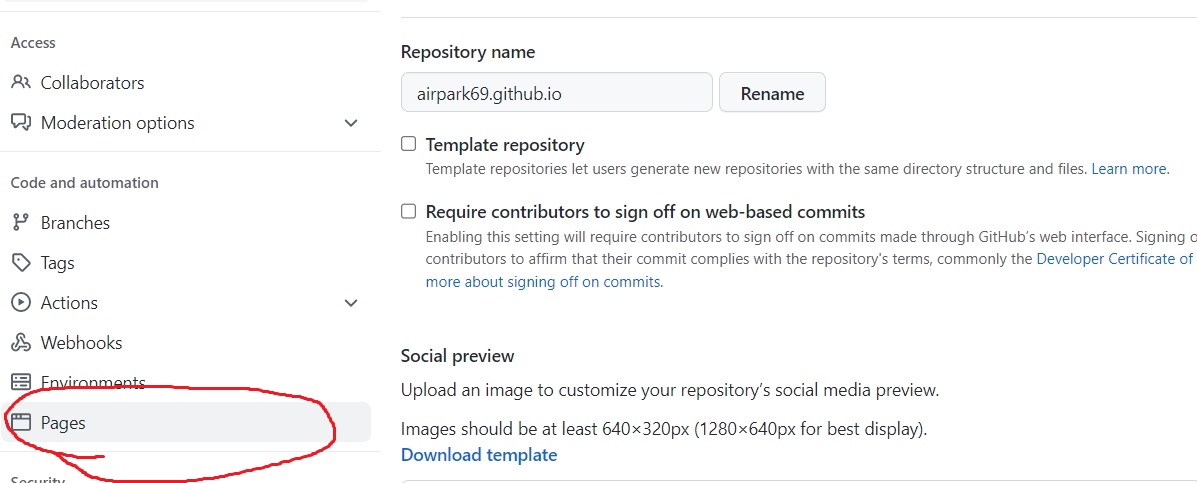Follow the Learn more link

coord(1129,169)
